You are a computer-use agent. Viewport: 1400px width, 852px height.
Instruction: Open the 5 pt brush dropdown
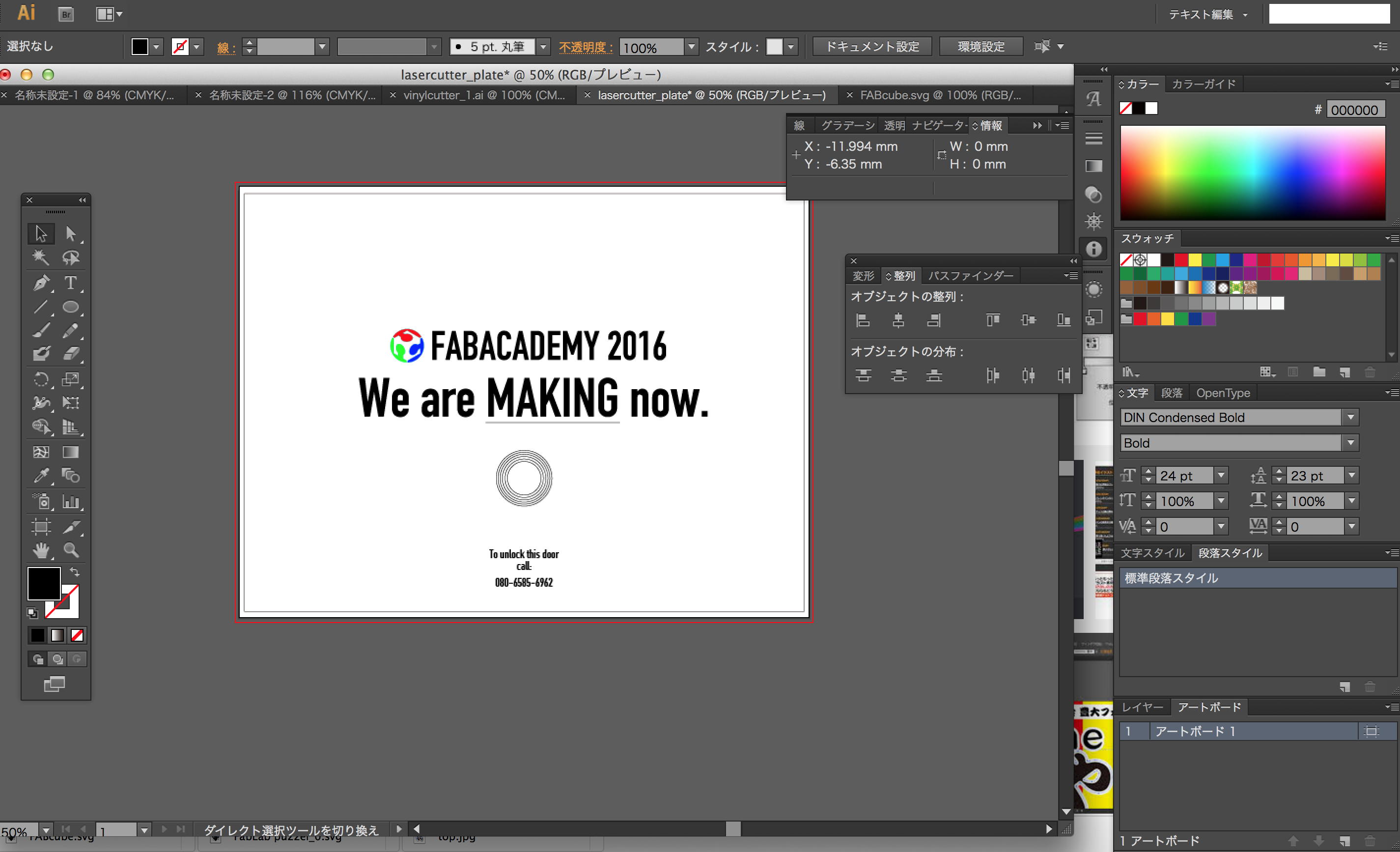543,47
